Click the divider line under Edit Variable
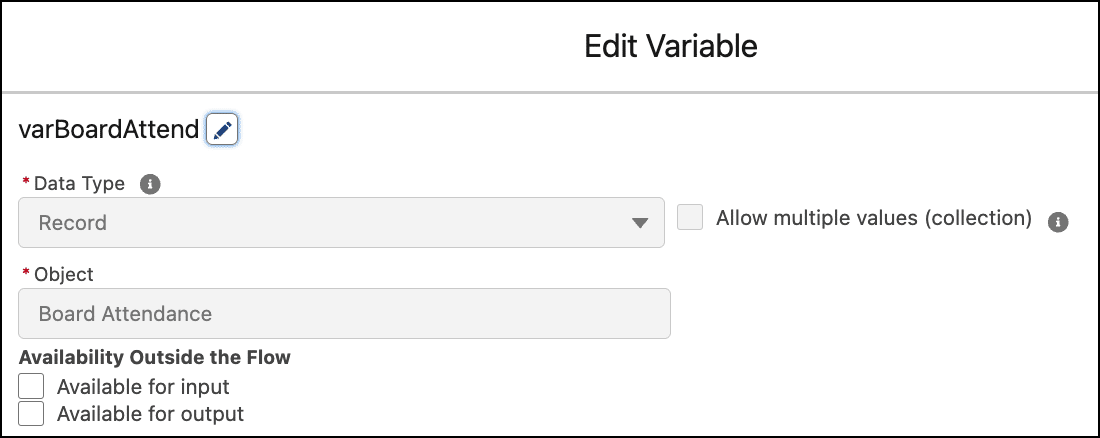 (x=550, y=92)
